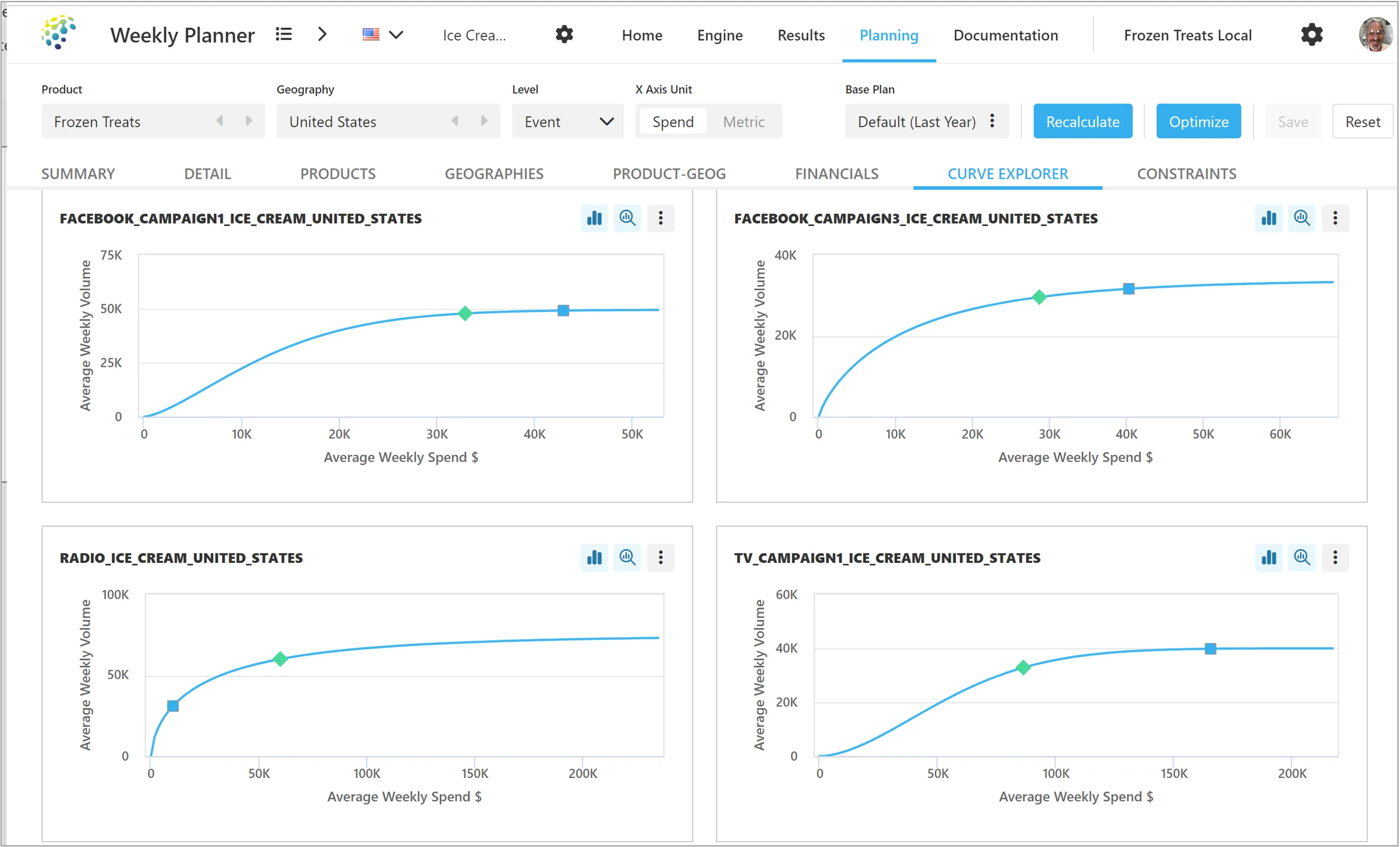Switch to the CONSTRAINTS tab
1400x847 pixels.
(x=1187, y=173)
